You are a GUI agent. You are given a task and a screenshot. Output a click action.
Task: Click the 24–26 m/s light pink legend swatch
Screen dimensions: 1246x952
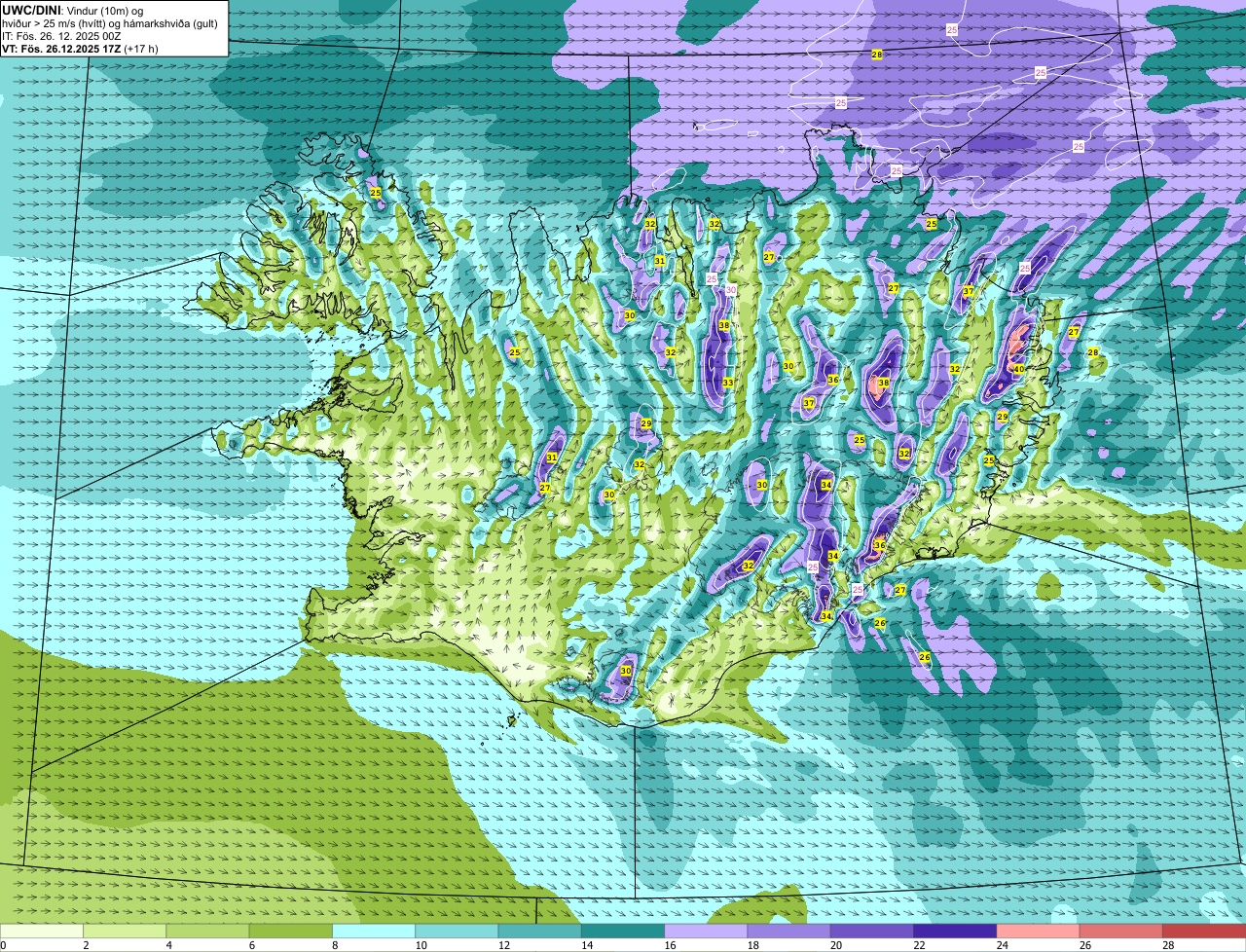tap(1039, 932)
